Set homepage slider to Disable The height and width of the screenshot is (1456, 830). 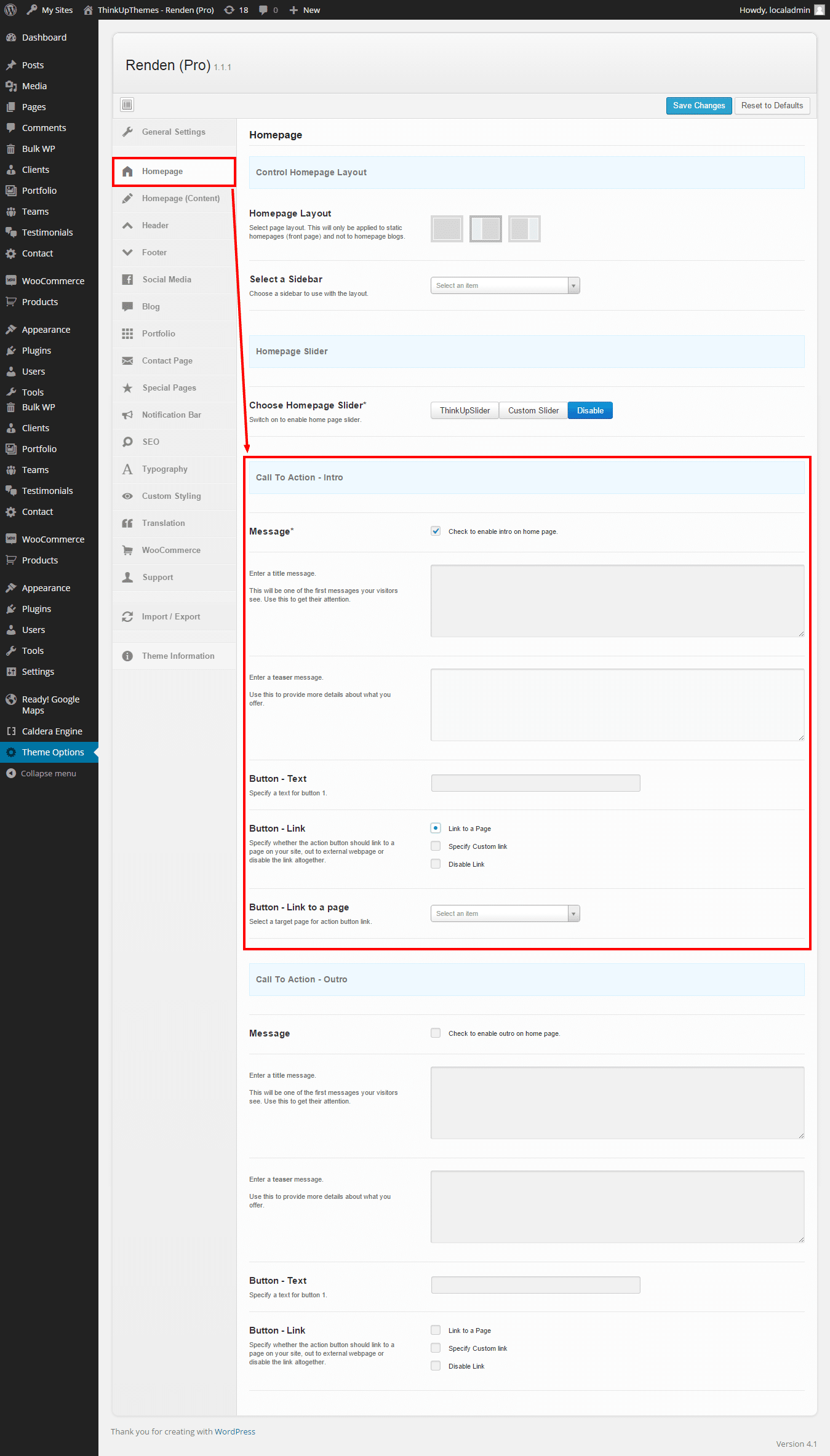click(x=590, y=410)
